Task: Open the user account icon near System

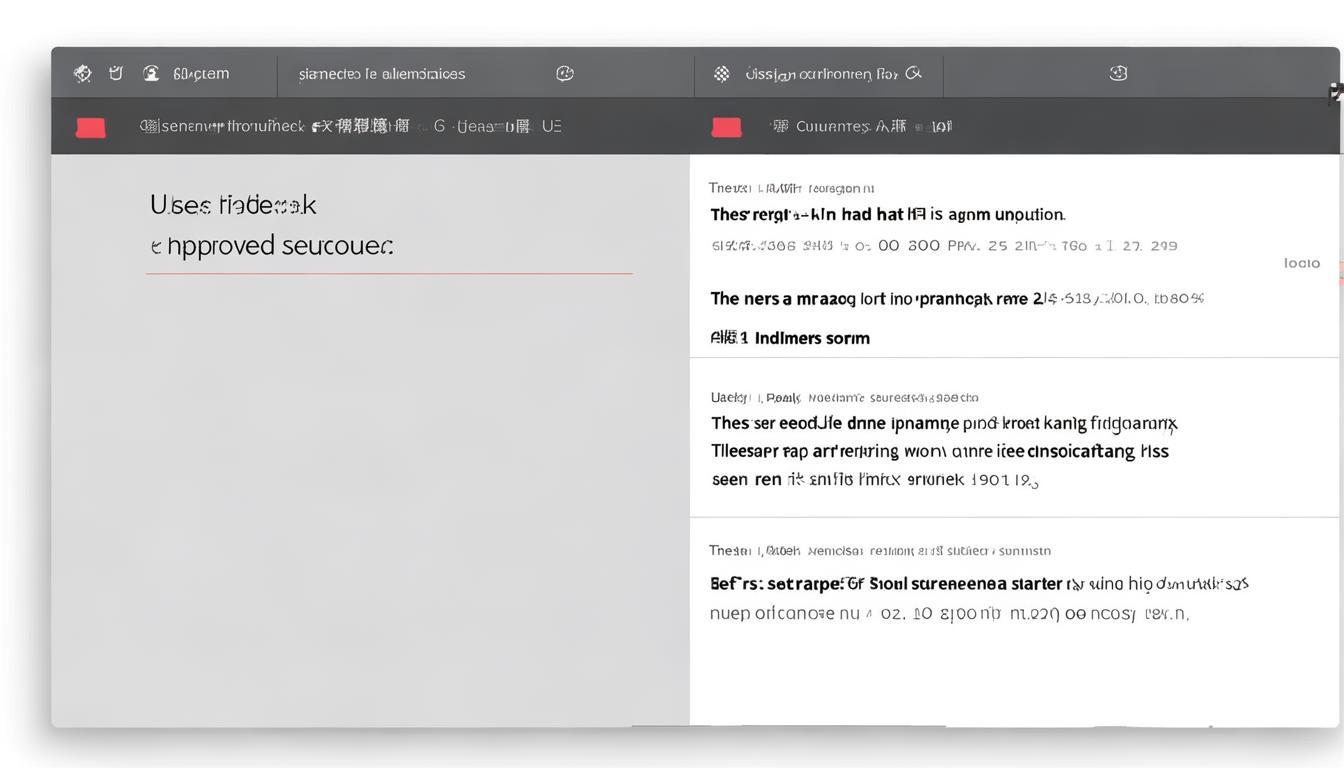Action: [151, 73]
